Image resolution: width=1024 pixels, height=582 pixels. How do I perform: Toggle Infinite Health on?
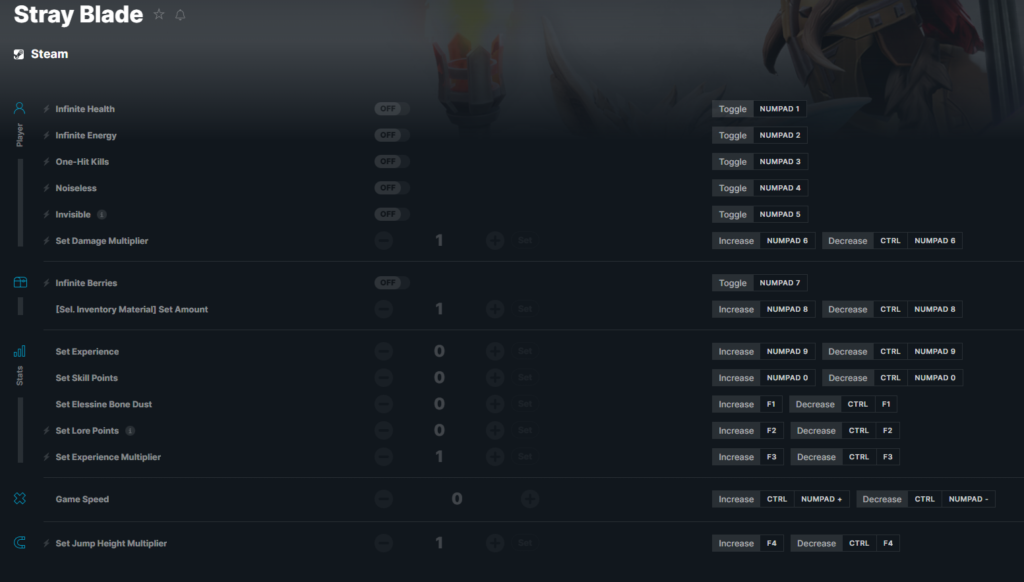pyautogui.click(x=392, y=109)
